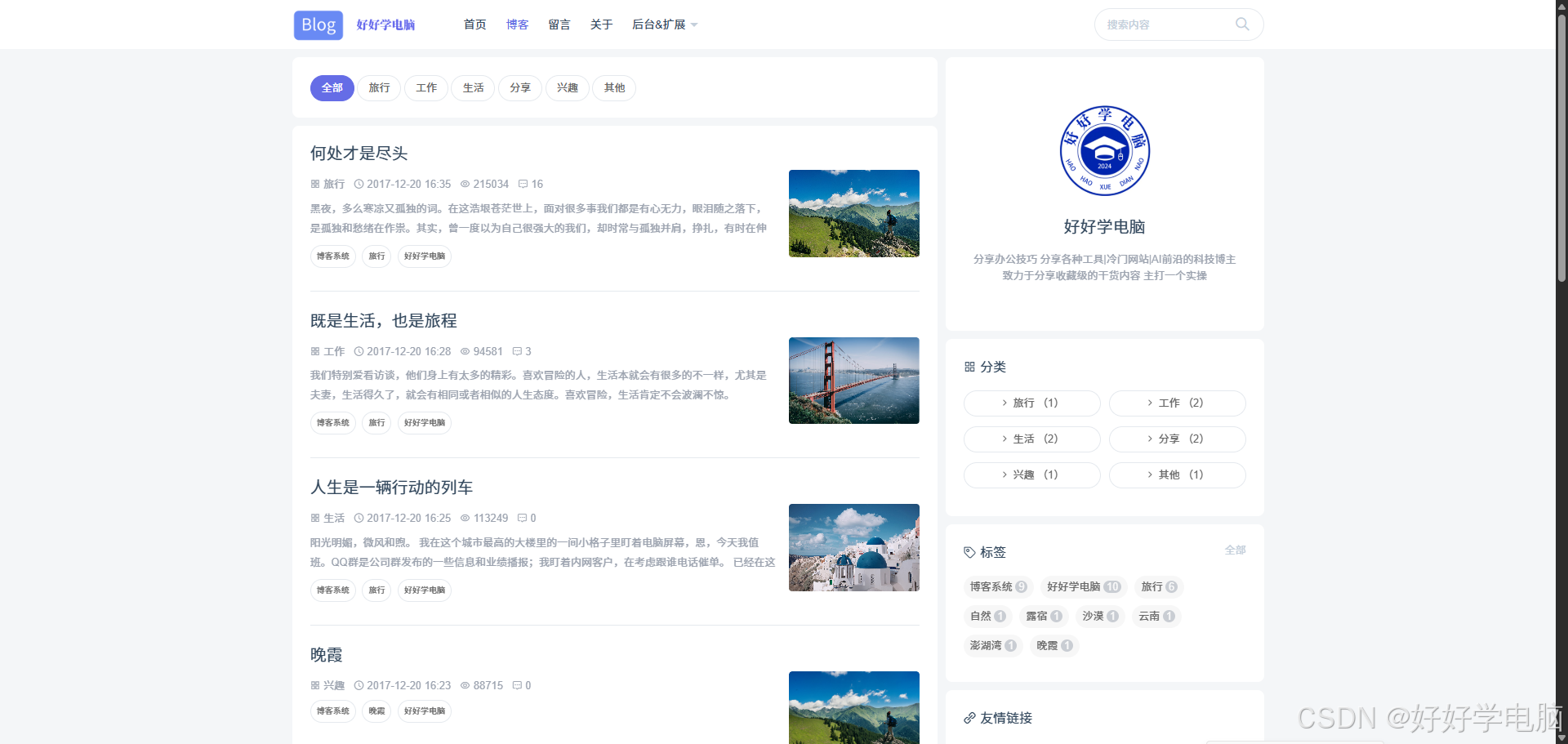The width and height of the screenshot is (1568, 744).
Task: Open the 兴趣 (1) category entry
Action: pyautogui.click(x=1031, y=475)
